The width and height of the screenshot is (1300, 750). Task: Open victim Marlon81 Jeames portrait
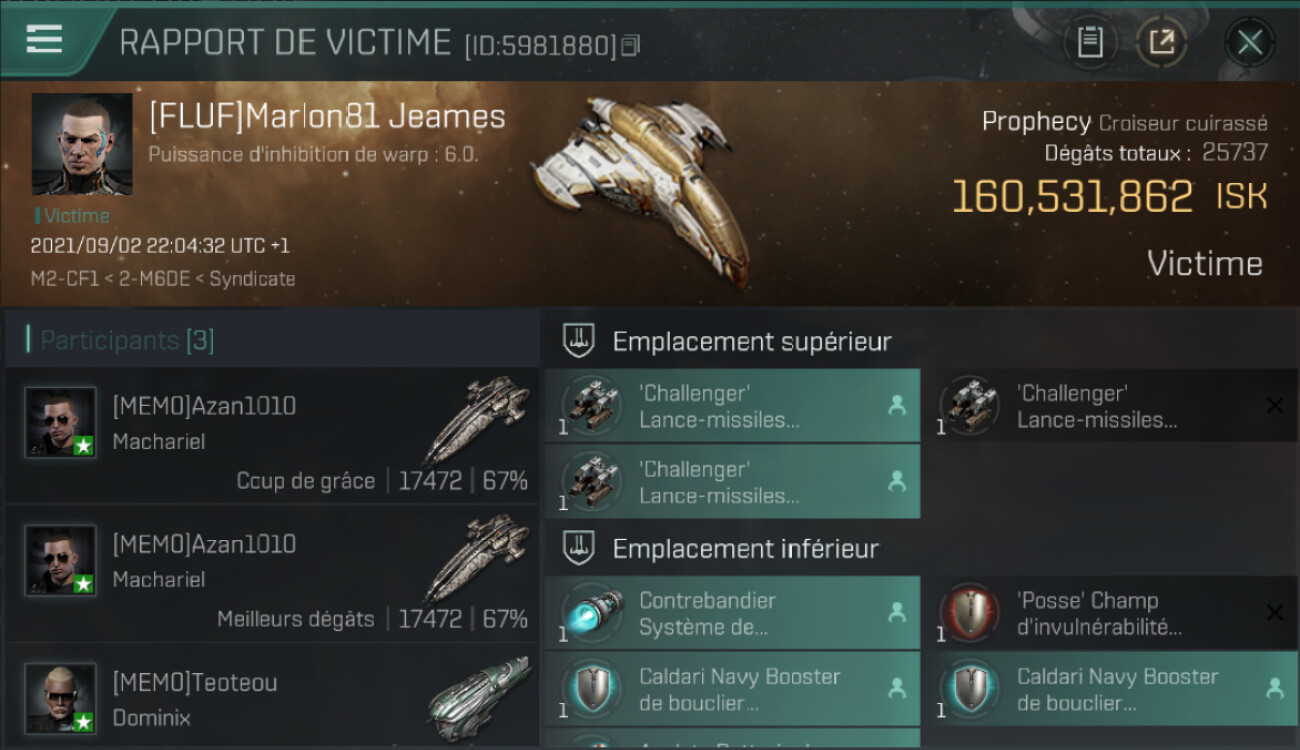(x=82, y=144)
